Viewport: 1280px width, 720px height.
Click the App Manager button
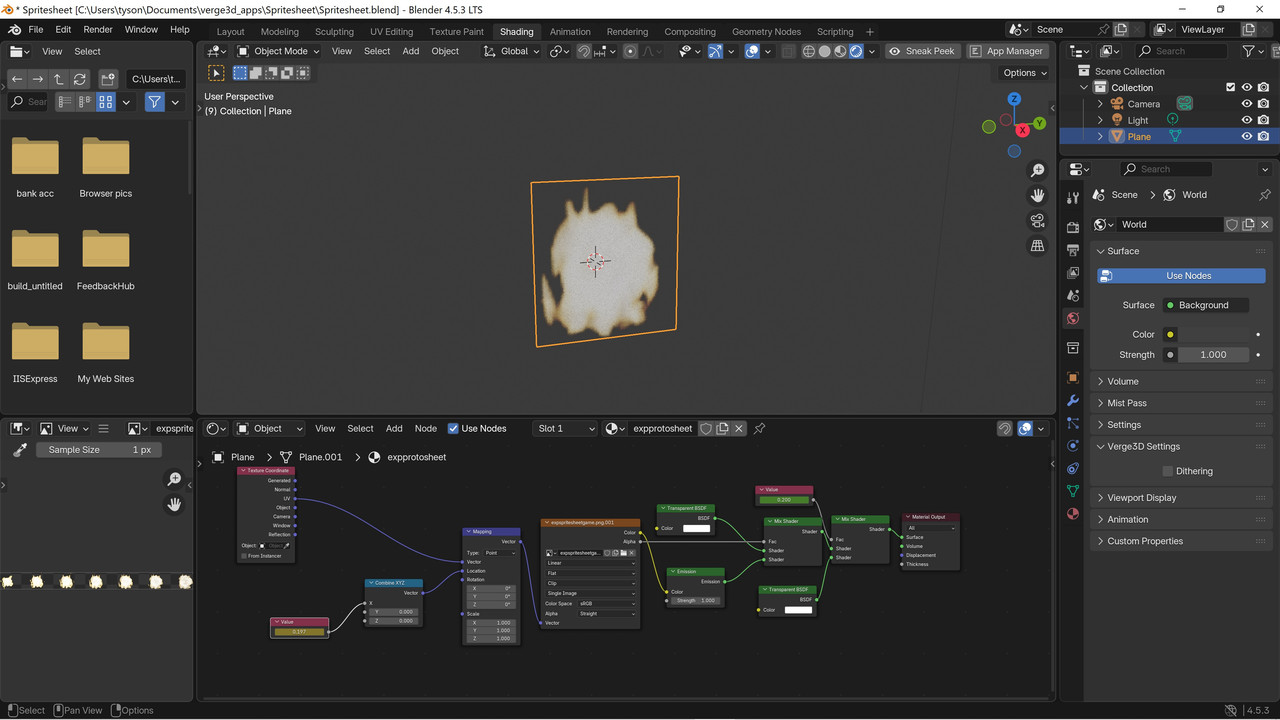(x=1006, y=51)
